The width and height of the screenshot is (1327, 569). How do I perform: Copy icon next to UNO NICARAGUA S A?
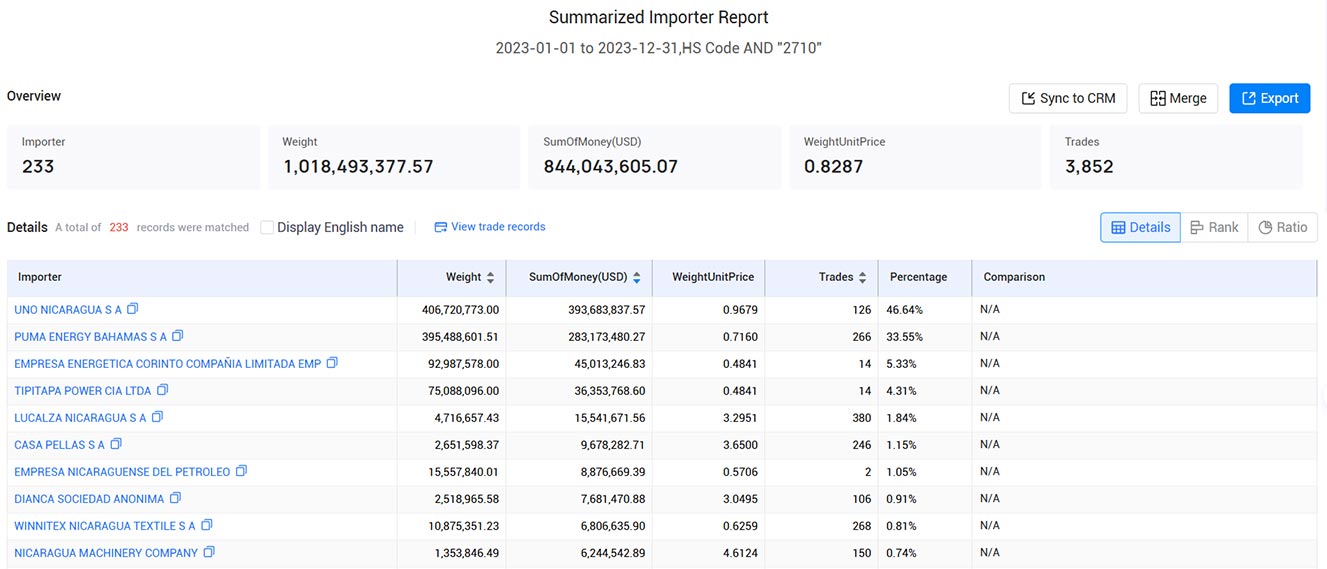point(133,309)
